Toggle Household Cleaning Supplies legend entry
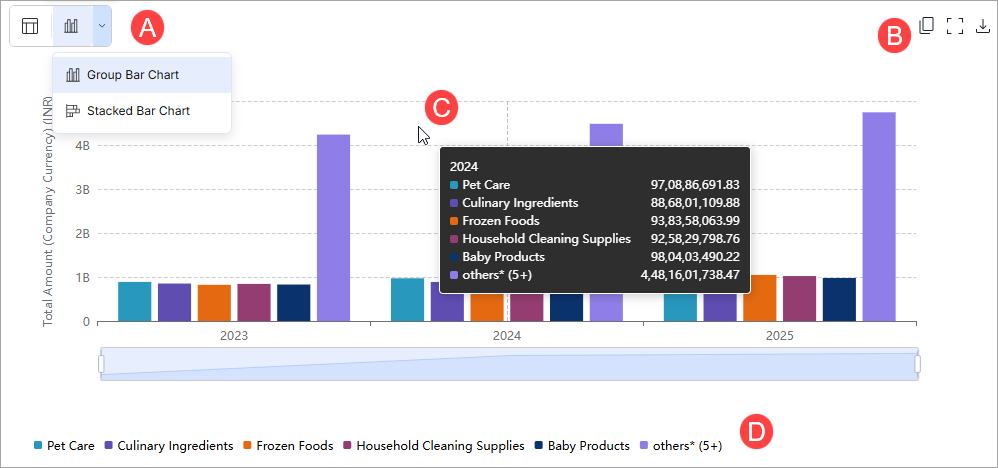This screenshot has height=468, width=998. pos(433,446)
